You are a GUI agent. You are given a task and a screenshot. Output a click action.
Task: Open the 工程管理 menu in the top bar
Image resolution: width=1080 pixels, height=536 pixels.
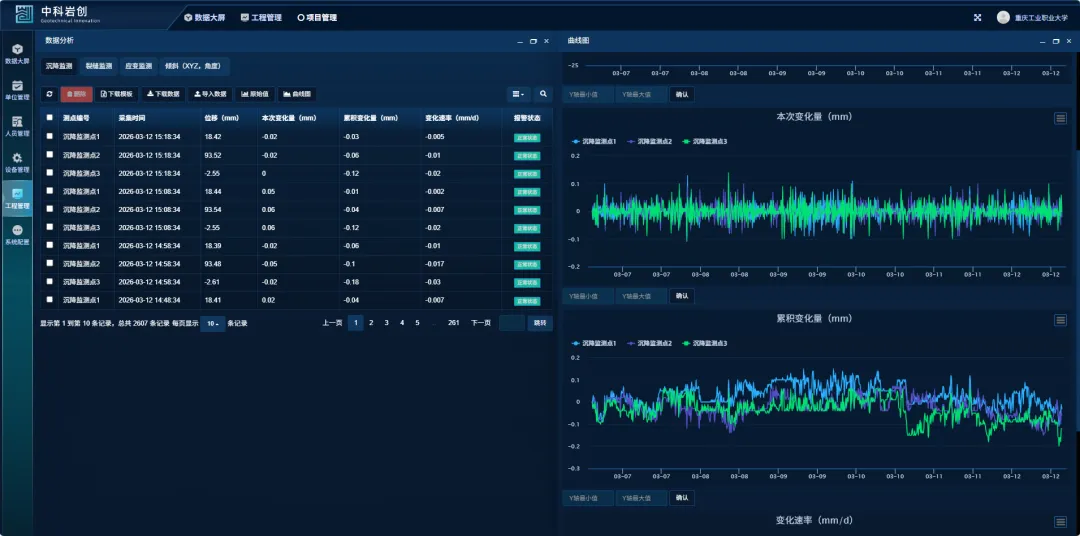click(x=261, y=17)
